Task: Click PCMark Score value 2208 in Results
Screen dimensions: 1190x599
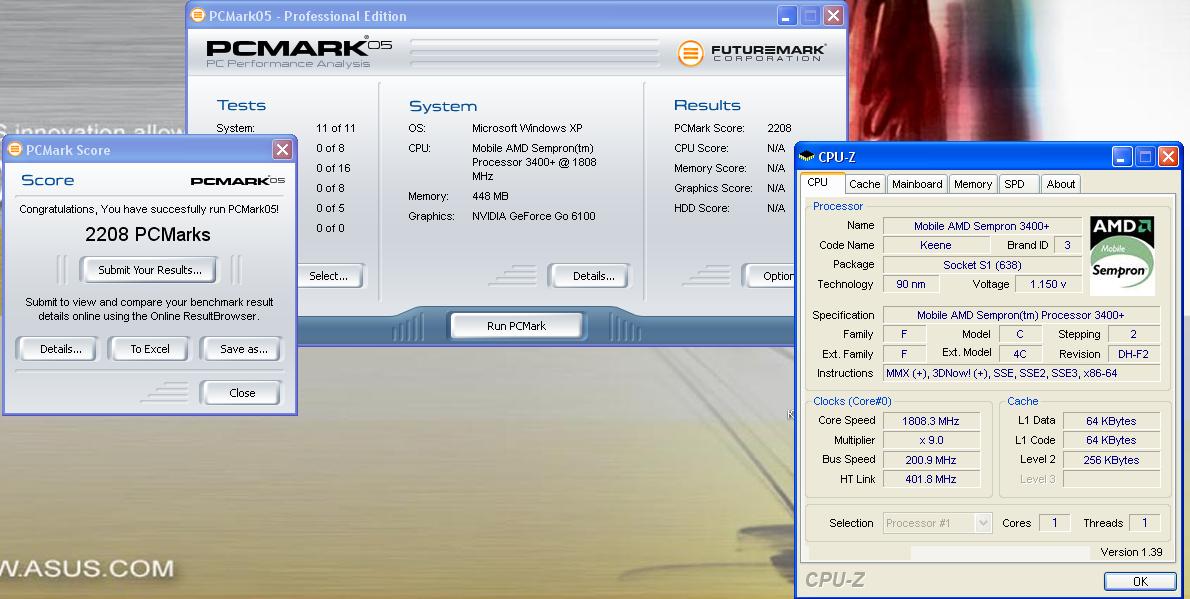Action: (779, 128)
